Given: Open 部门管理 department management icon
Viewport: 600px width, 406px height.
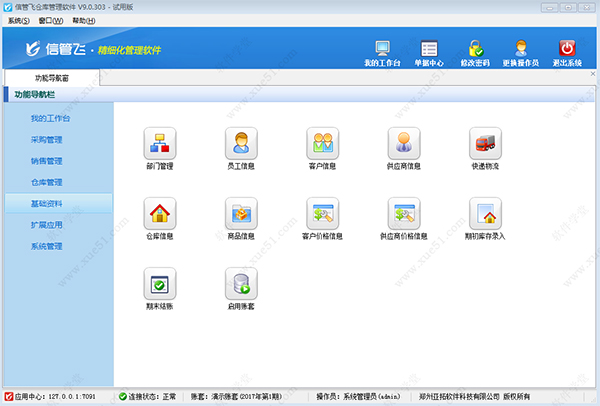Looking at the screenshot, I should click(x=160, y=143).
